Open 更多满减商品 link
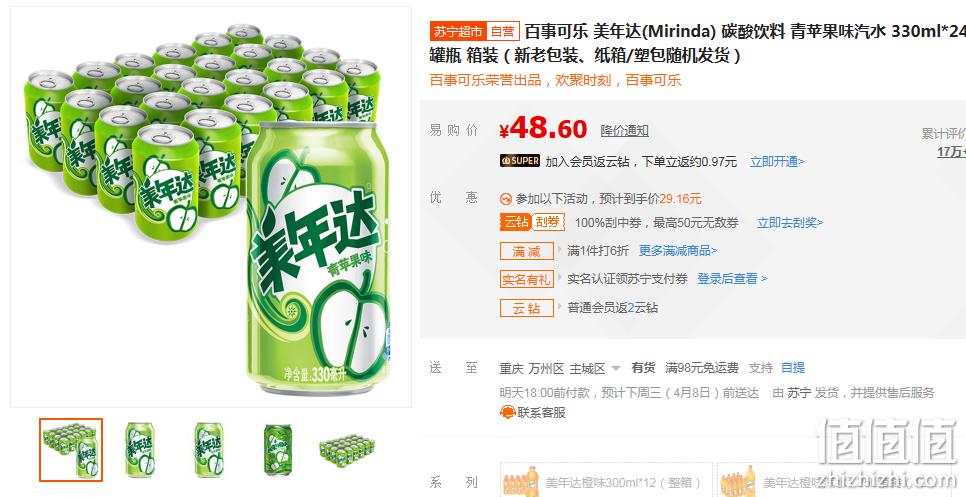 pos(678,251)
